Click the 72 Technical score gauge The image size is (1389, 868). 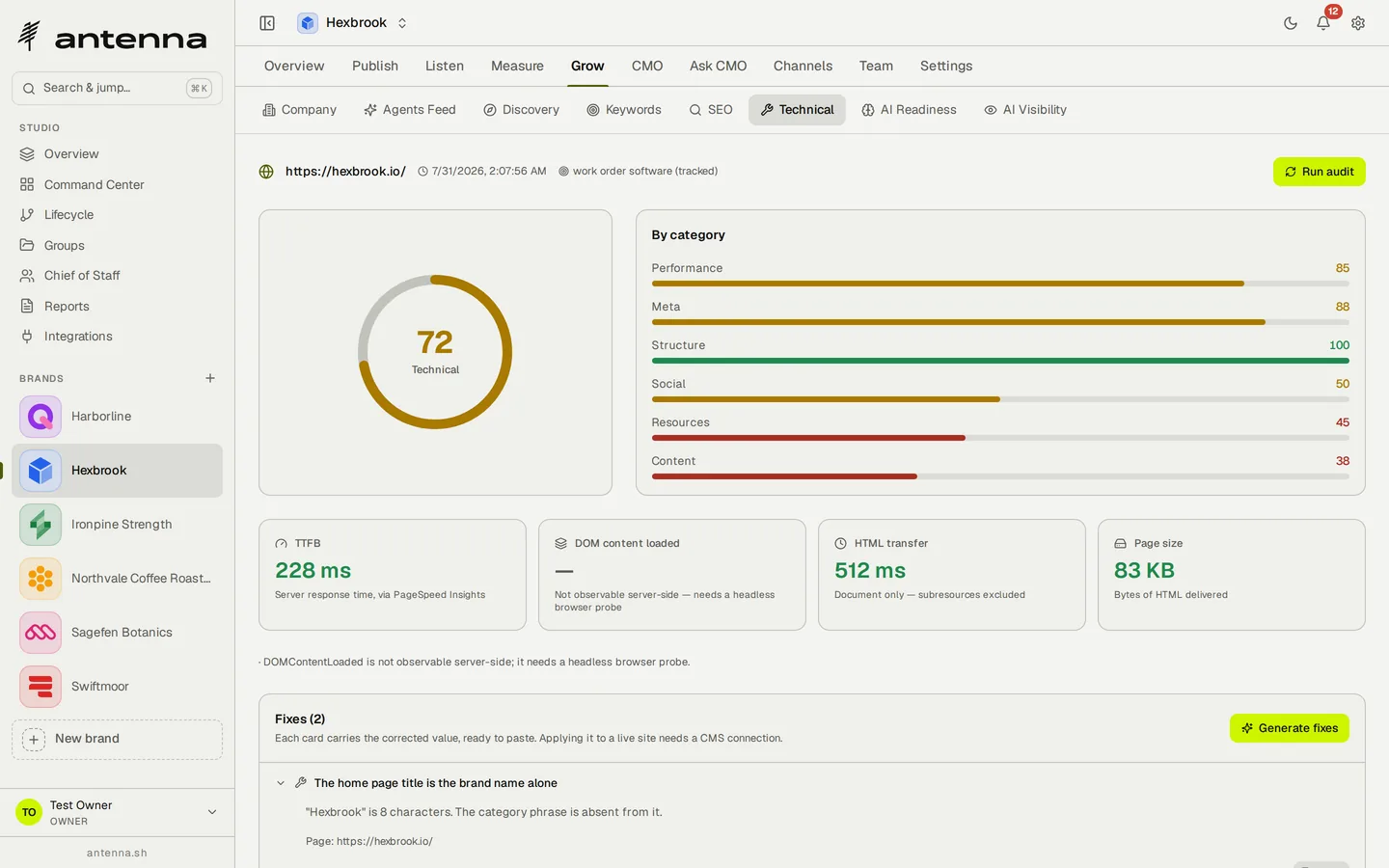pyautogui.click(x=435, y=352)
